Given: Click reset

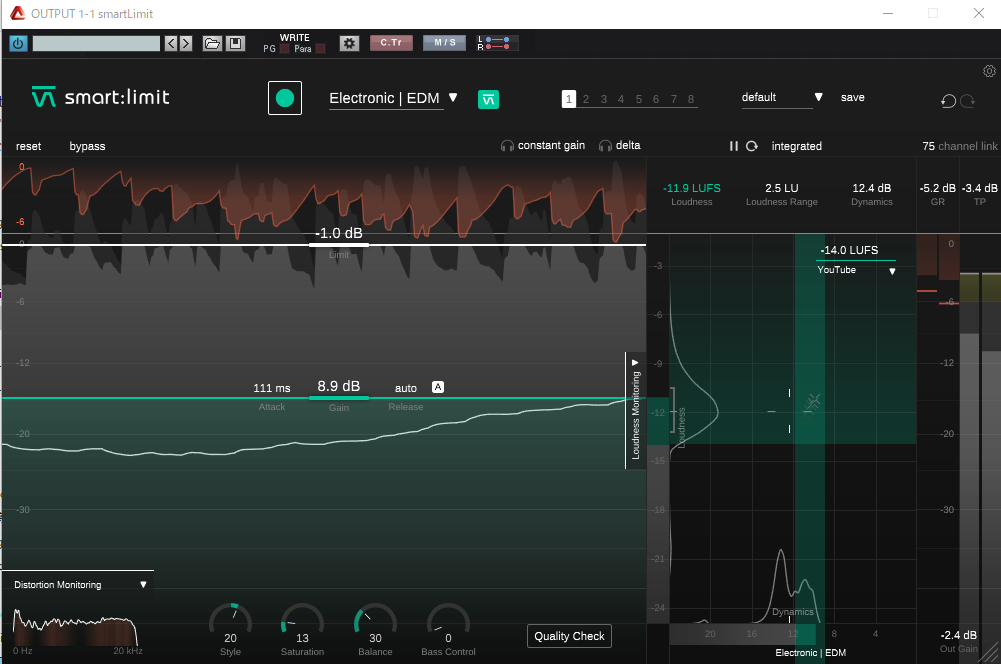Looking at the screenshot, I should pos(28,146).
